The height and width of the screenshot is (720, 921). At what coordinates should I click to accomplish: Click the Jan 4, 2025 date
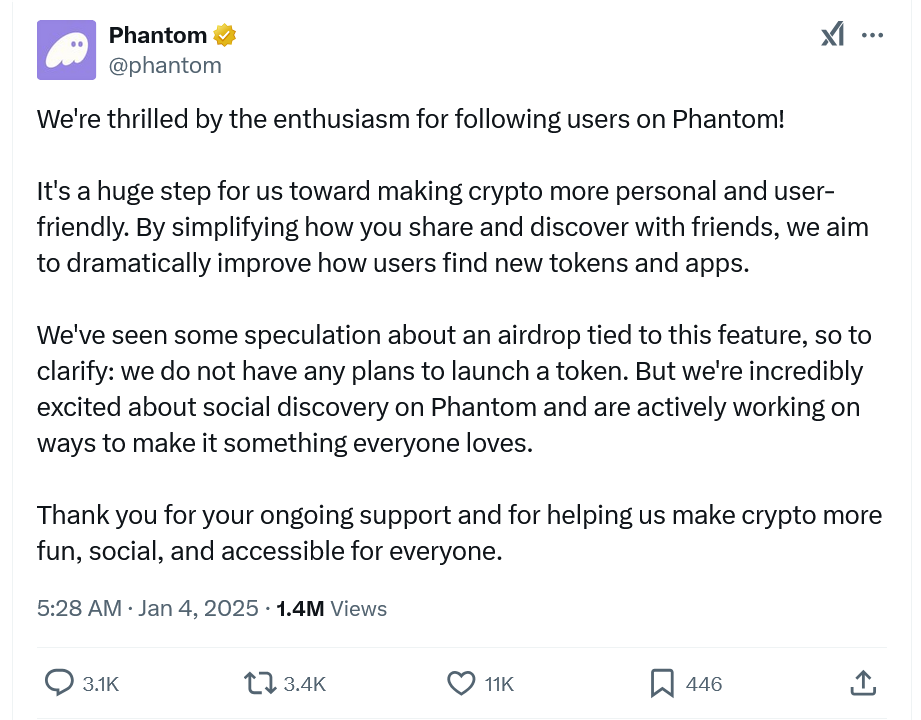click(x=196, y=608)
